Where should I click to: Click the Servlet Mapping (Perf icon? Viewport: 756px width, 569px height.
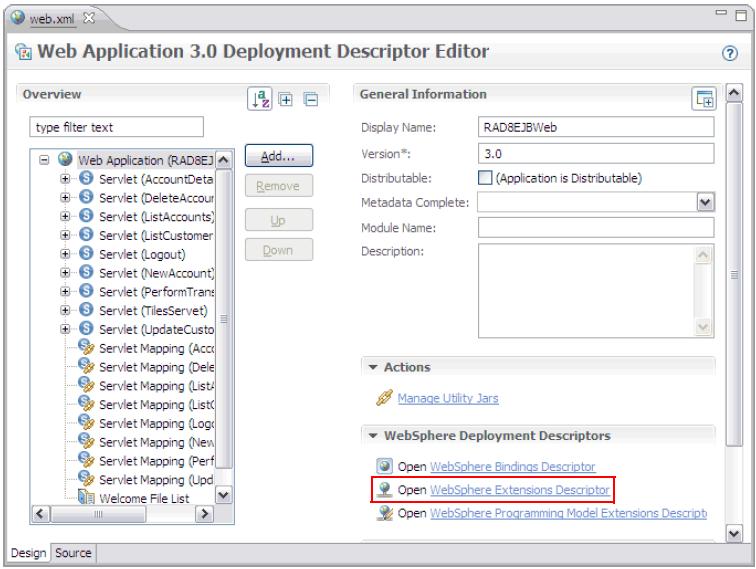pyautogui.click(x=86, y=460)
